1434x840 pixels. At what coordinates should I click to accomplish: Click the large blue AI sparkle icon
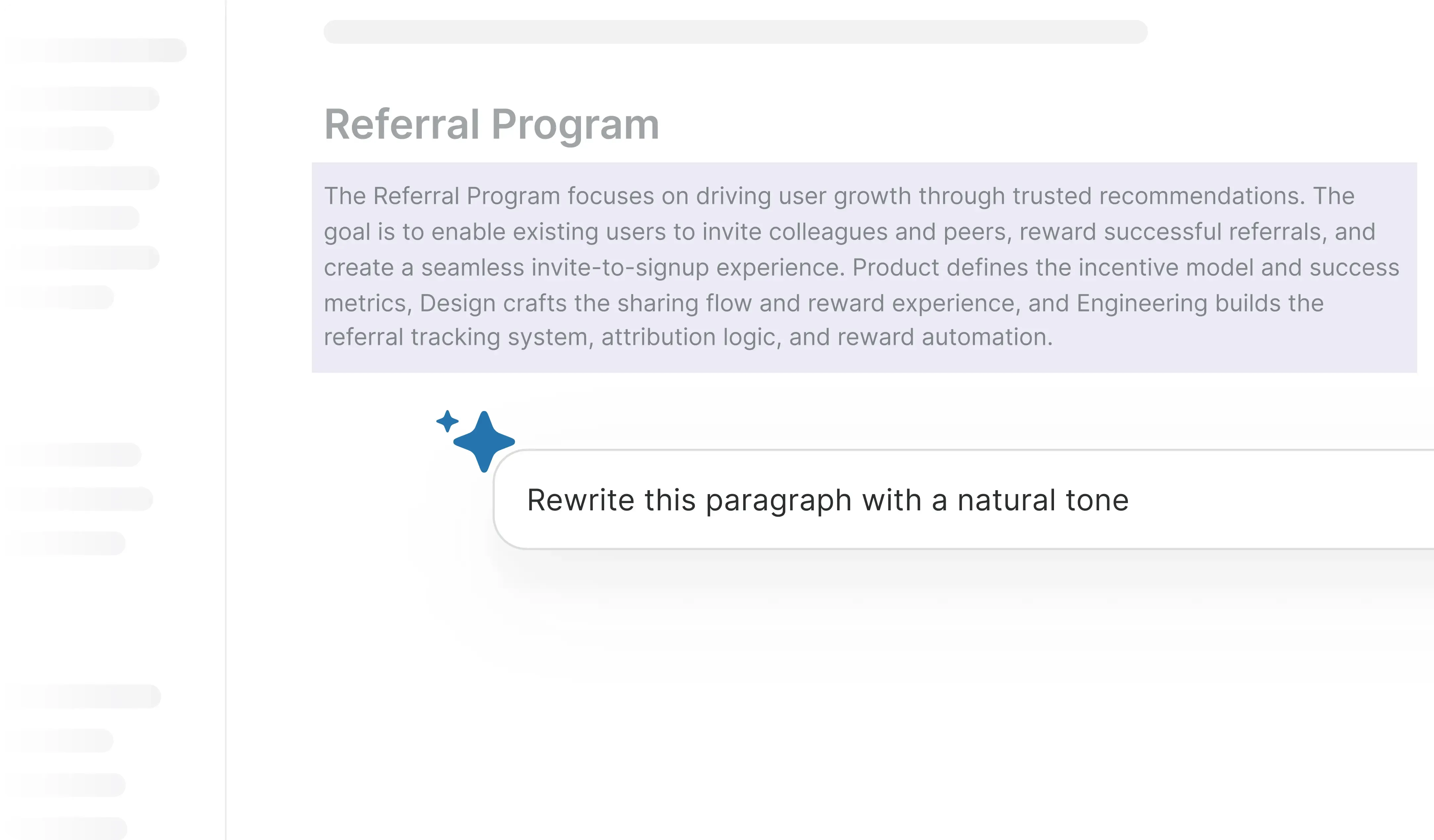tap(484, 442)
